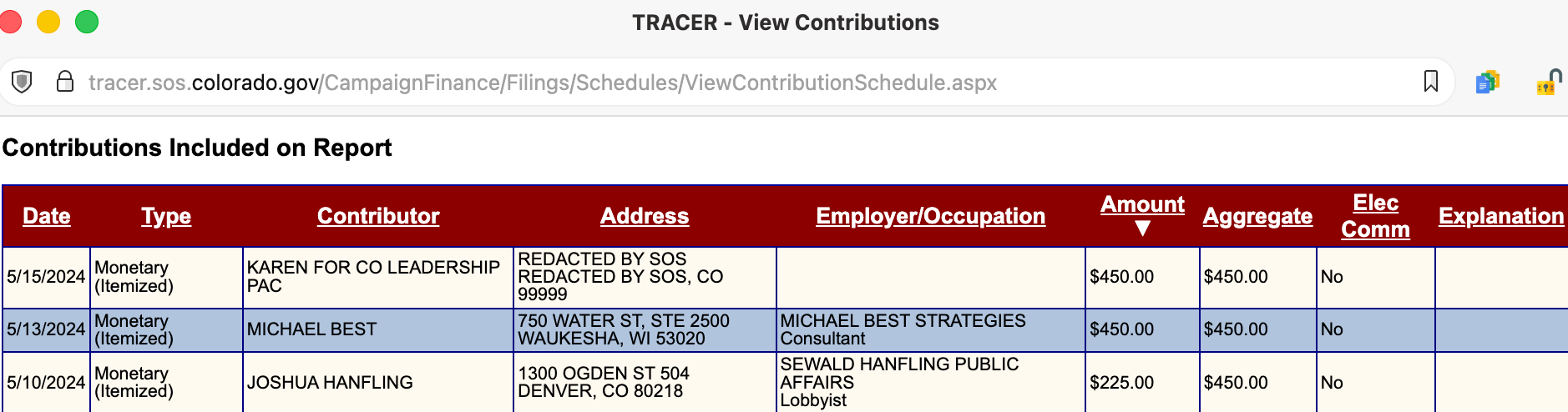Bookmark this page with the bookmark icon
Image resolution: width=1568 pixels, height=412 pixels.
tap(1430, 82)
